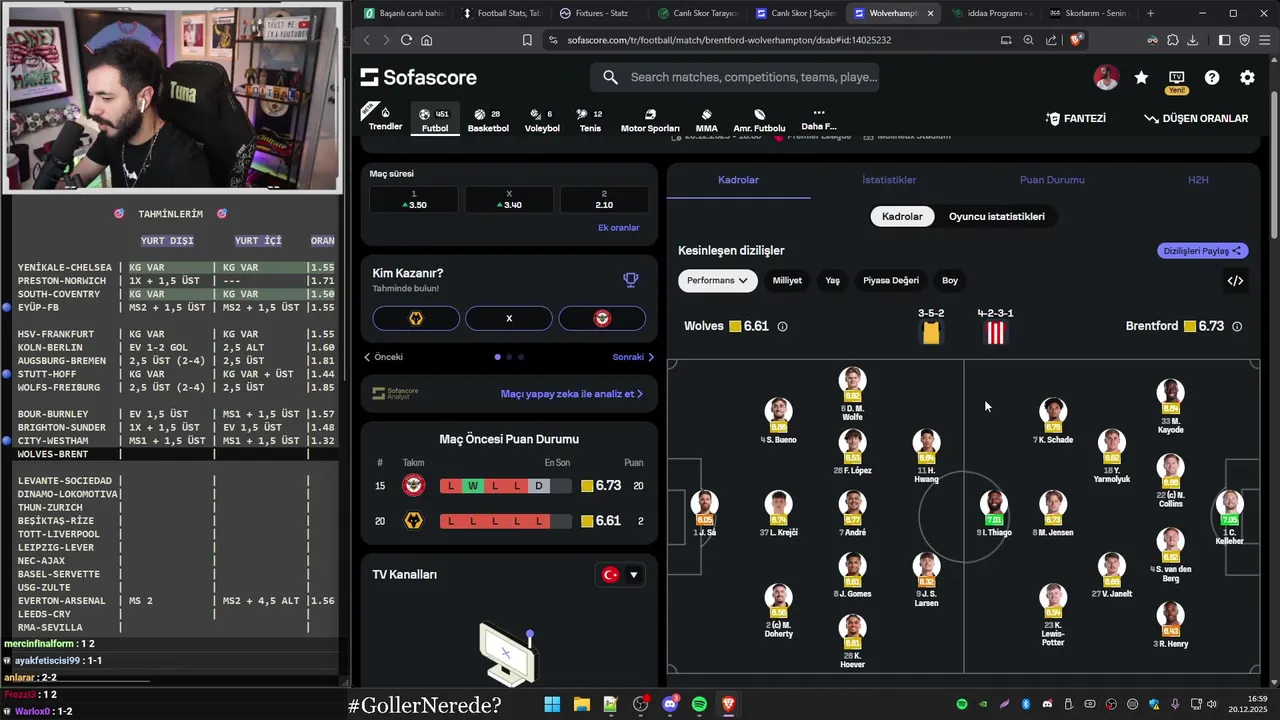Open Spotify from taskbar
Viewport: 1280px width, 720px height.
[699, 704]
